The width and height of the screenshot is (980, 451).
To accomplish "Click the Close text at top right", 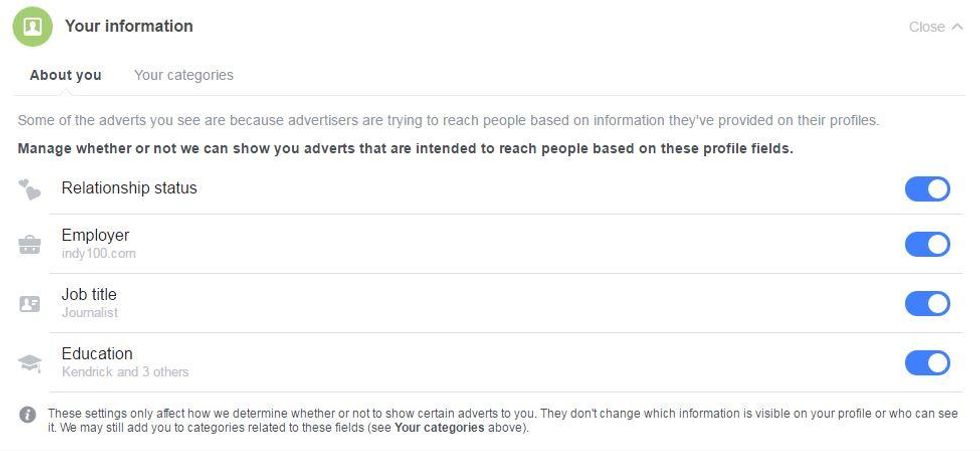I will tap(927, 27).
